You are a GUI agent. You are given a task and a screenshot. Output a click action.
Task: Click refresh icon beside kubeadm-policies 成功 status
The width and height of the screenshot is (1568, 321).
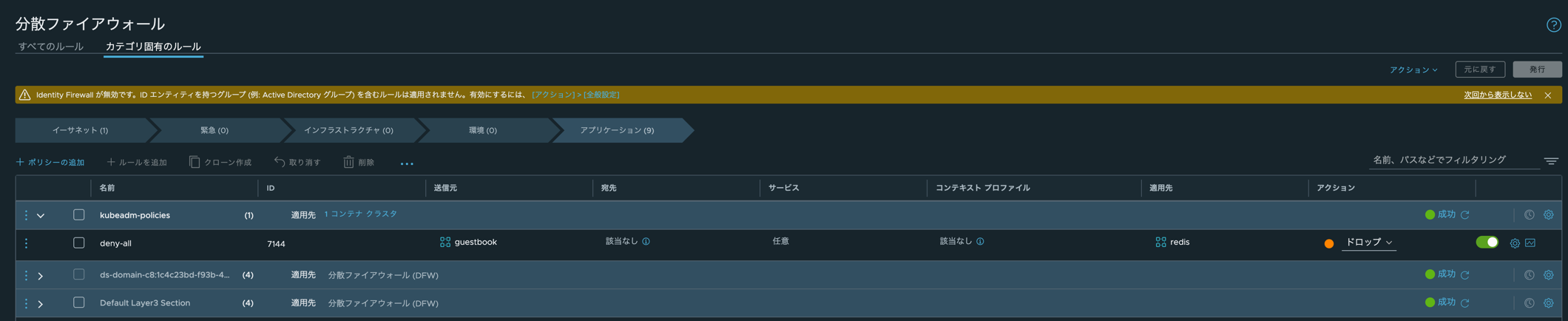pos(1465,215)
